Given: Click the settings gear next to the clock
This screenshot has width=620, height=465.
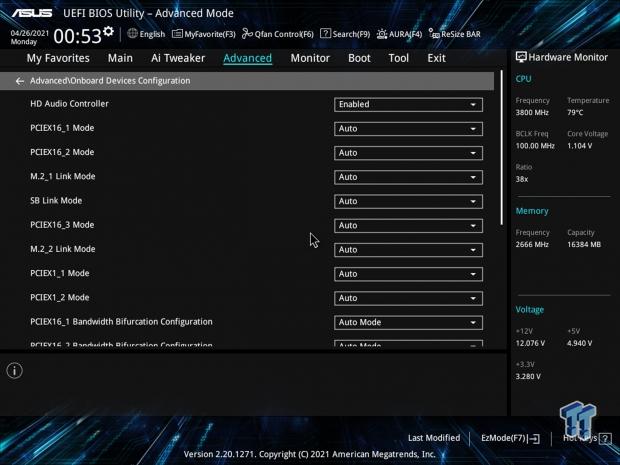Looking at the screenshot, I should click(108, 31).
